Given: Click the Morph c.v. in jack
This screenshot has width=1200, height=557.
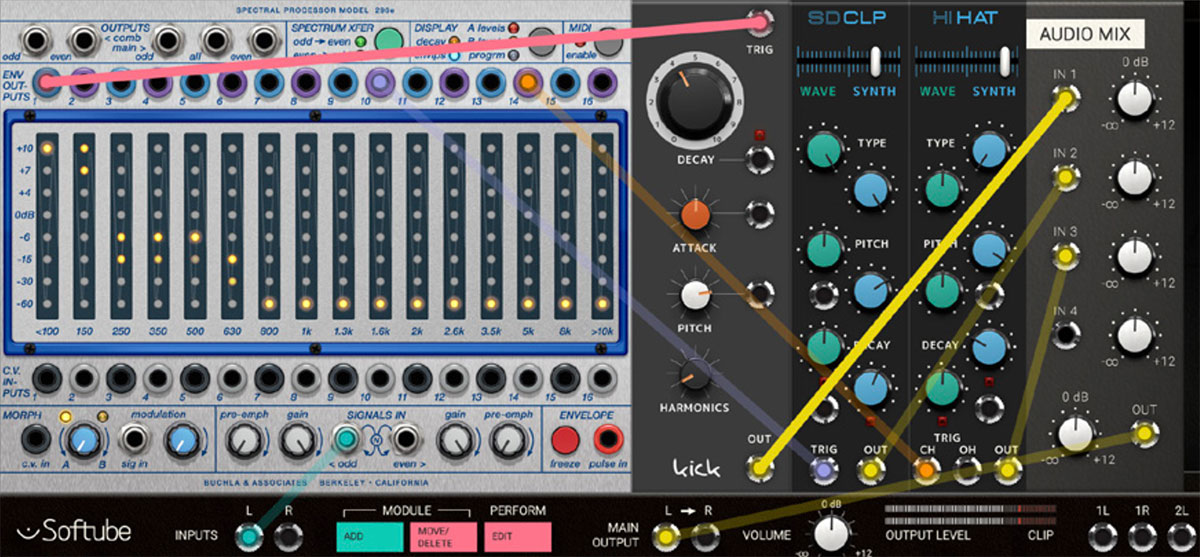Looking at the screenshot, I should pyautogui.click(x=36, y=439).
